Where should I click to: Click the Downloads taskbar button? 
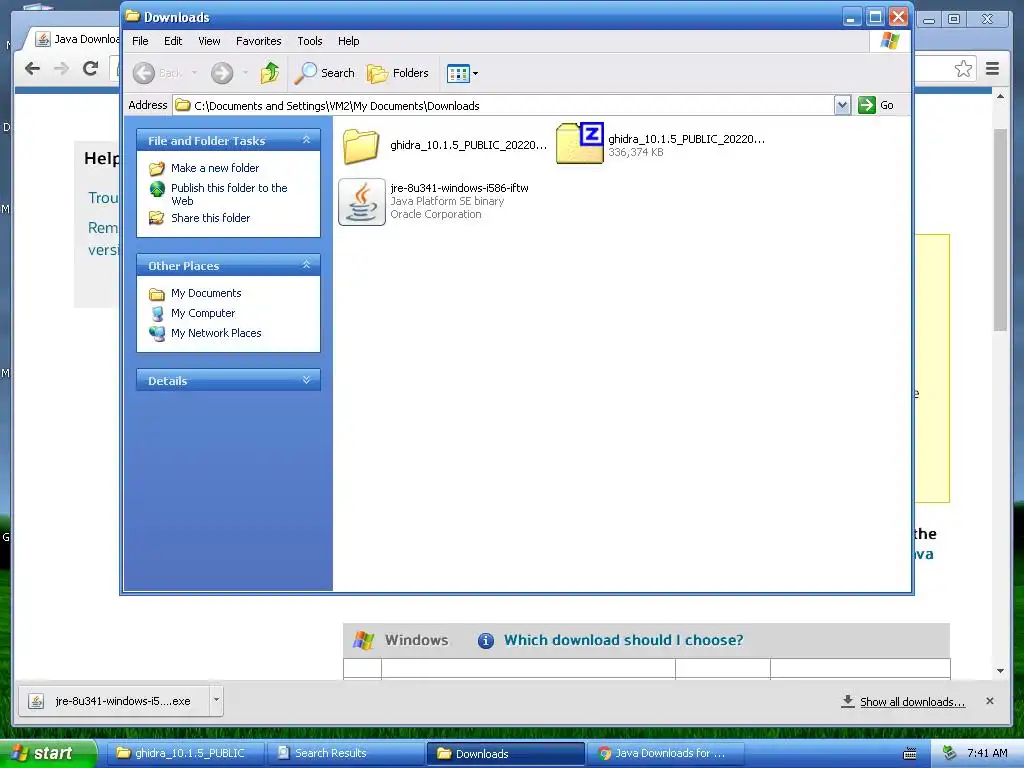click(505, 753)
